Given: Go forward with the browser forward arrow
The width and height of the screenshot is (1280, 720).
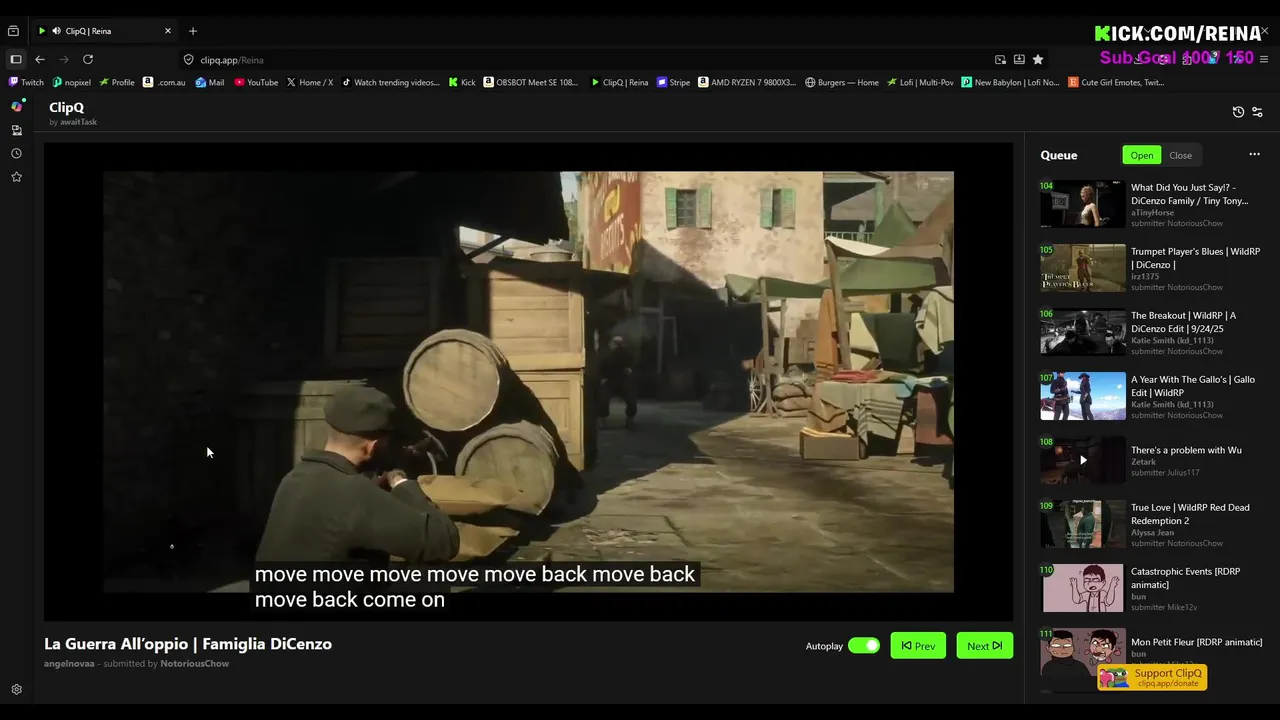Looking at the screenshot, I should [64, 60].
